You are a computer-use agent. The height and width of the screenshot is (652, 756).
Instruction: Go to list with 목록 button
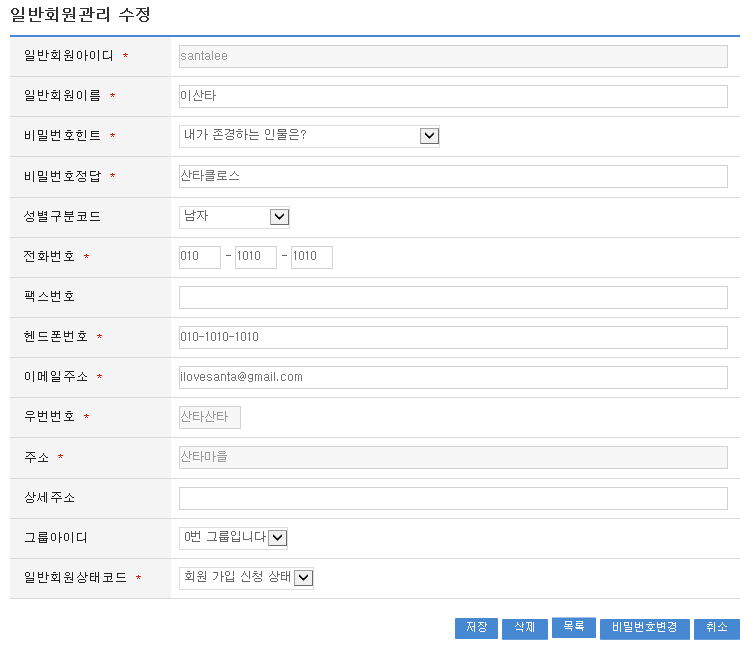(x=573, y=627)
